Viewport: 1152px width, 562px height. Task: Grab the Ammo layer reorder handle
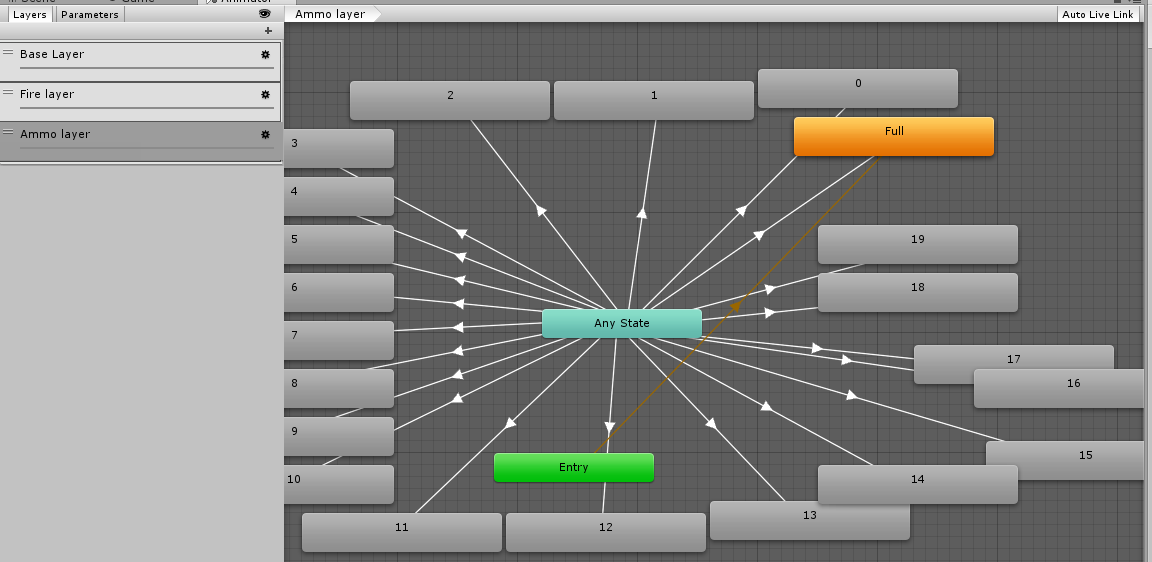tap(8, 133)
